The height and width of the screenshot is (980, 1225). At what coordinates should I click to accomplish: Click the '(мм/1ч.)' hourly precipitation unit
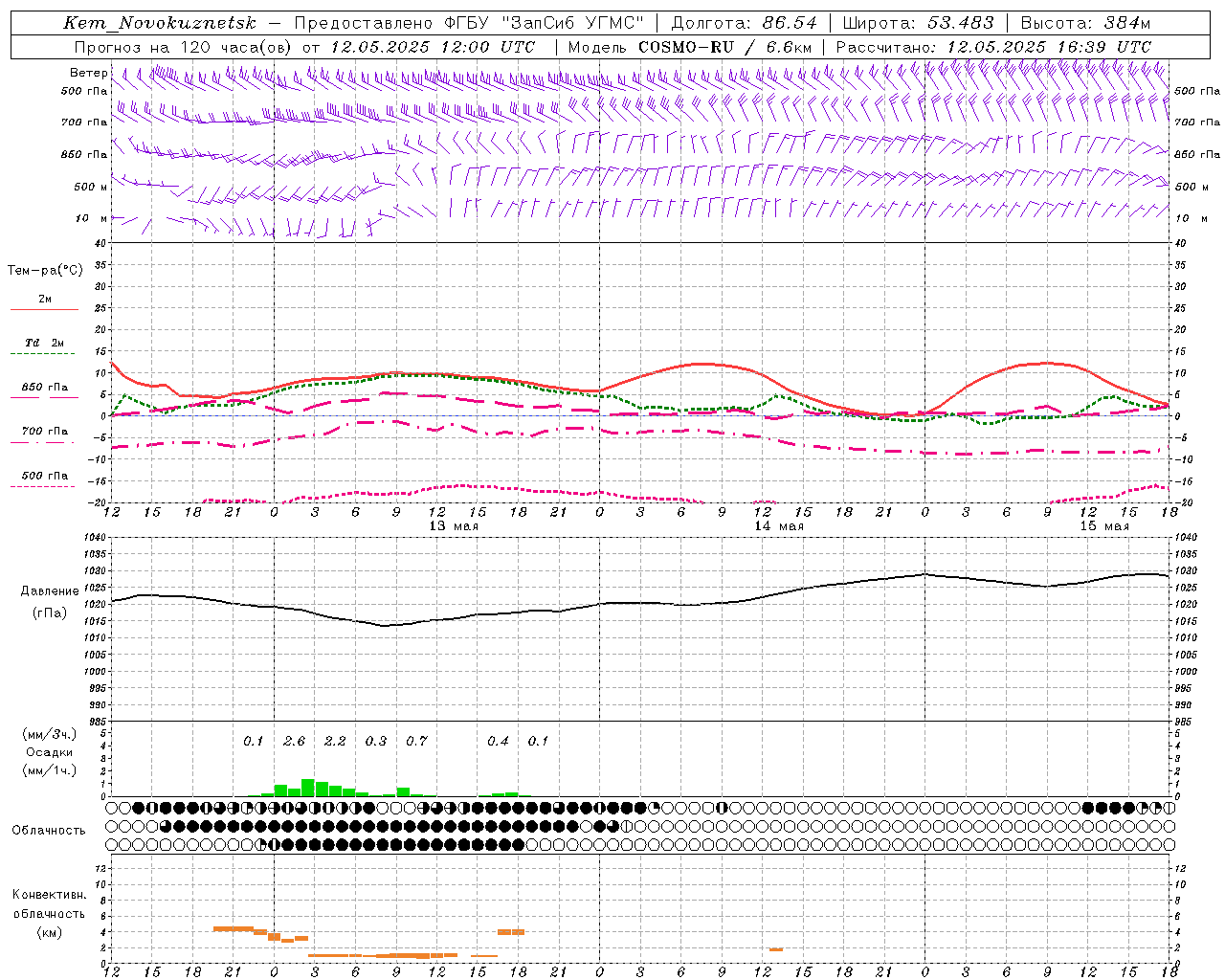click(49, 770)
